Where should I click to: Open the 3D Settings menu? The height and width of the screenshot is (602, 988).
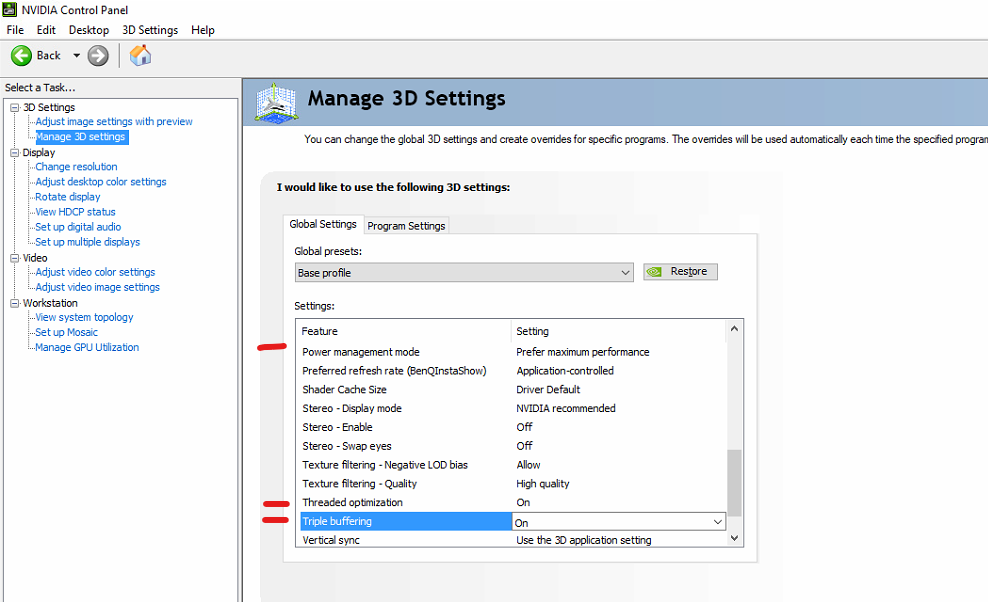click(150, 30)
